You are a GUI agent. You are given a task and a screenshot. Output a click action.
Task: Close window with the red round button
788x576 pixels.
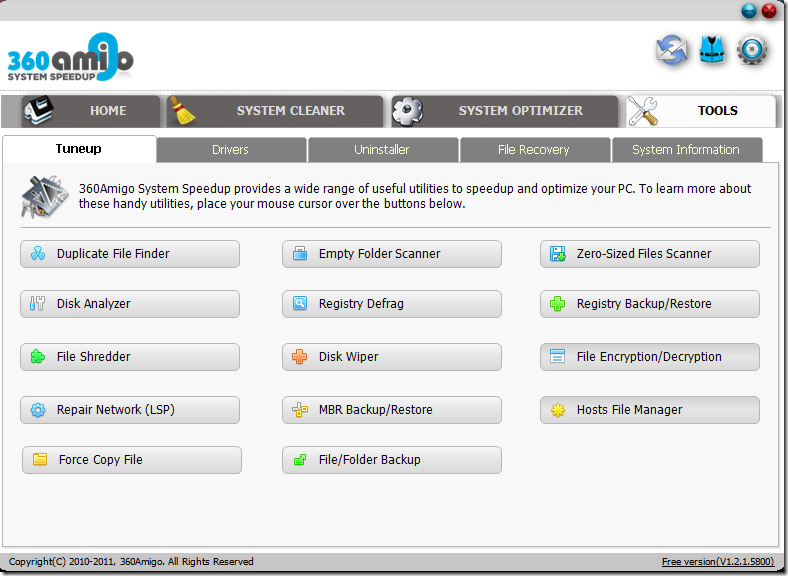(x=769, y=11)
